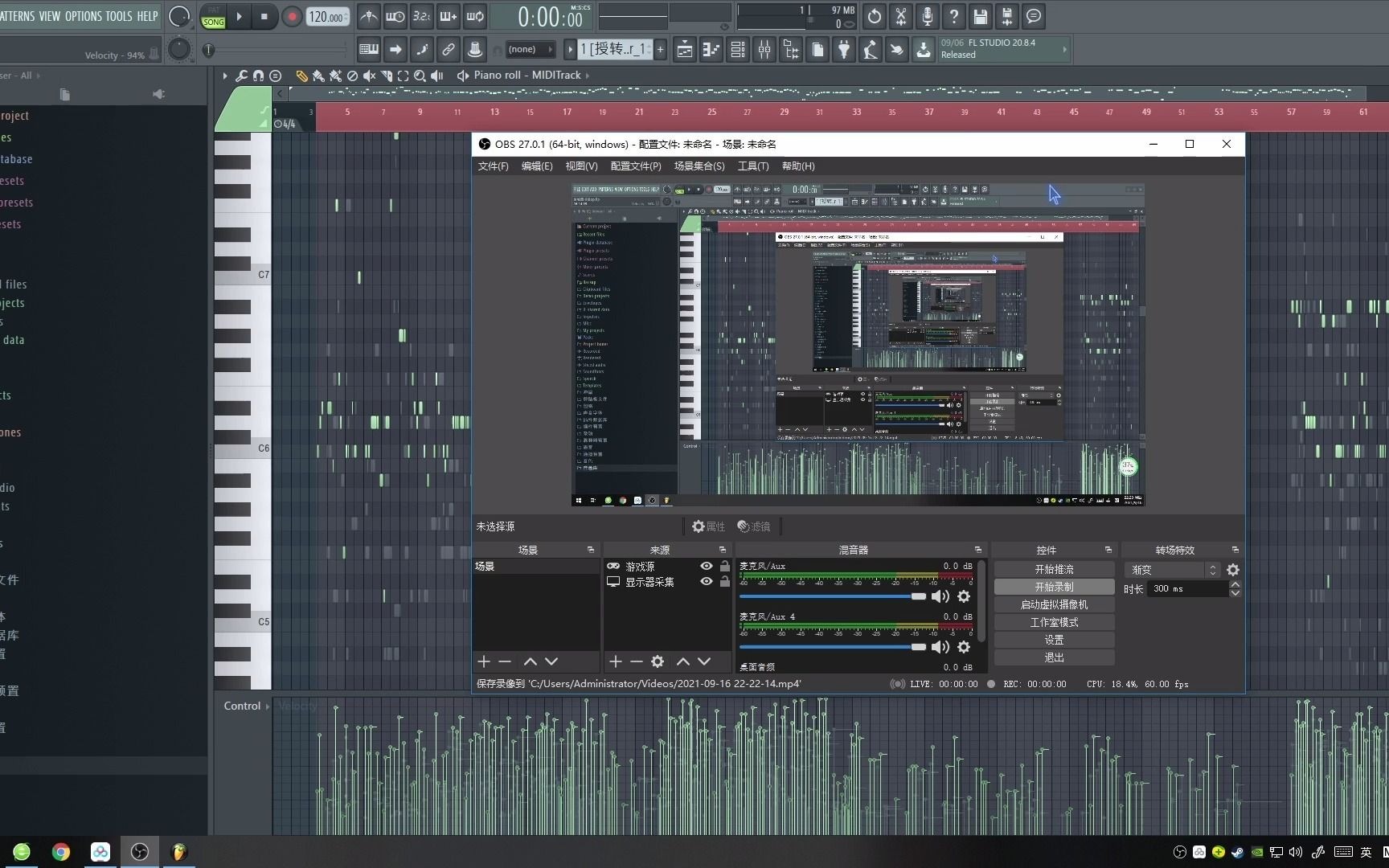Click the link chain icon in FL toolbar
The image size is (1389, 868).
click(449, 50)
